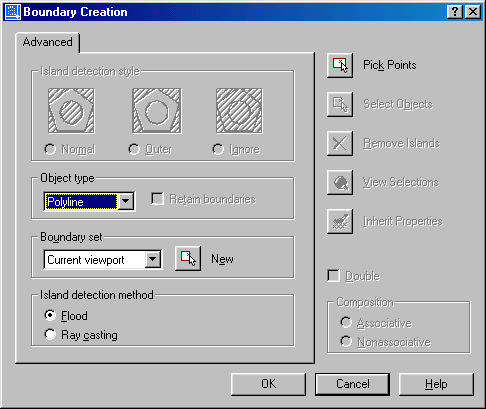The width and height of the screenshot is (486, 409).
Task: Click the Help button
Action: click(x=436, y=384)
